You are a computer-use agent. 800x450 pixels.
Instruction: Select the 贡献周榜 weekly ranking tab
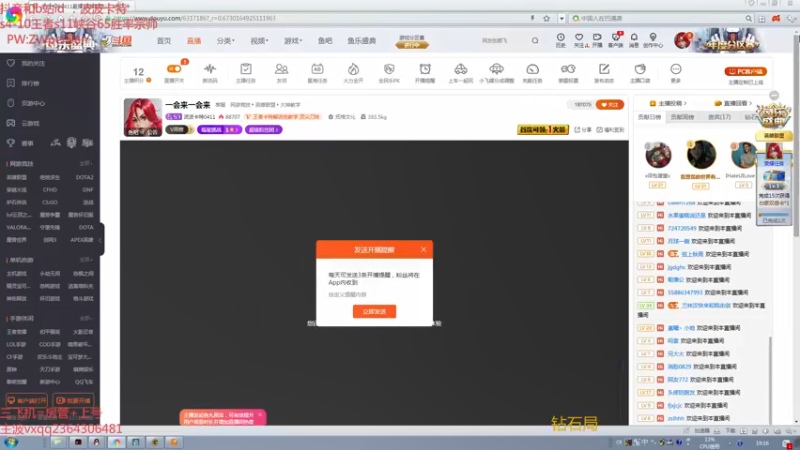point(682,117)
